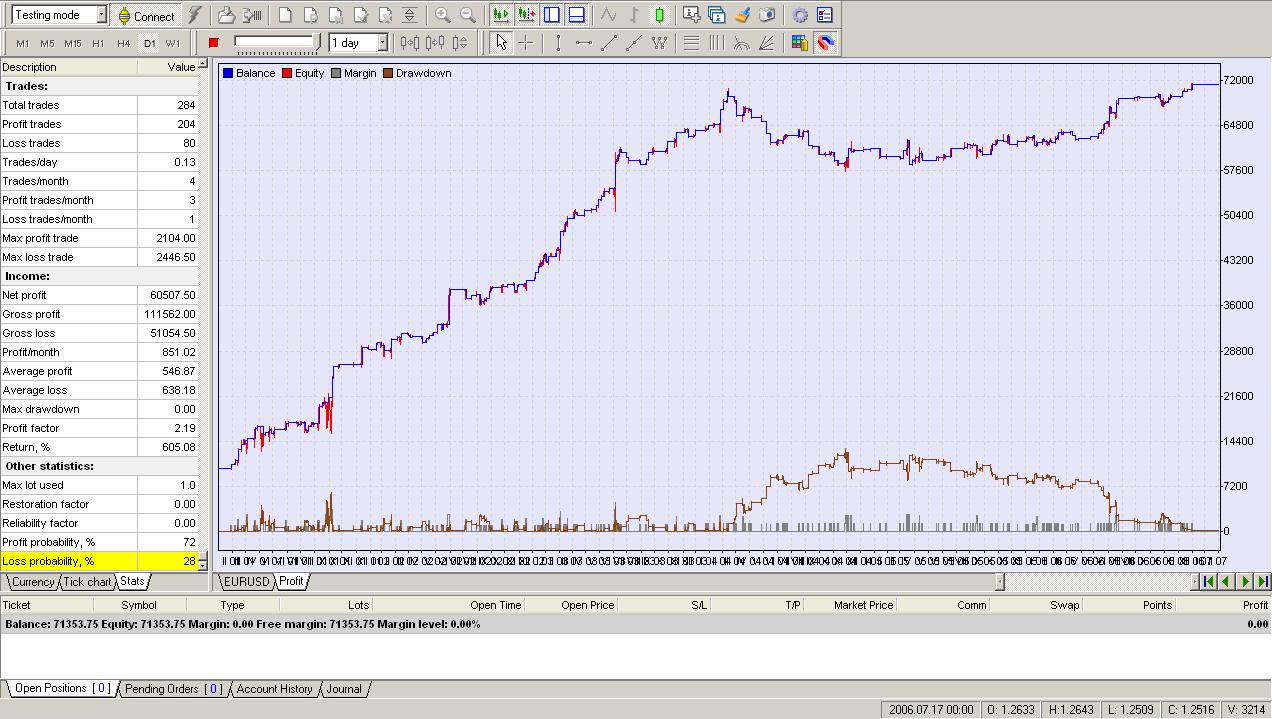Click the zoom out magnifier icon
This screenshot has width=1272, height=719.
tap(467, 15)
